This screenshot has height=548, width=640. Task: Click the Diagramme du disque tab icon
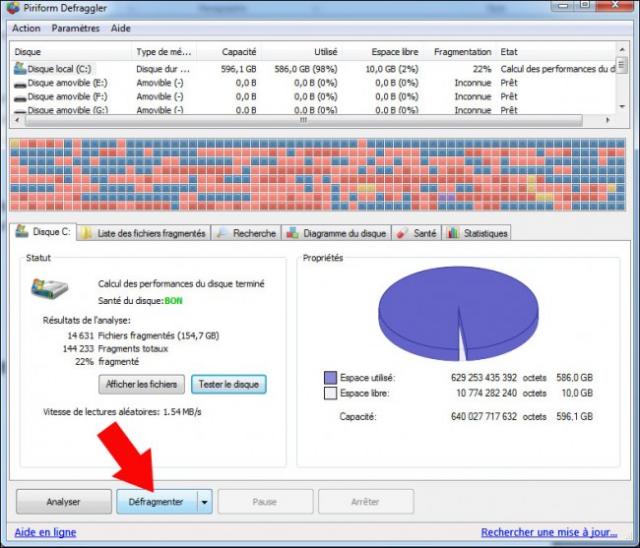tap(293, 233)
